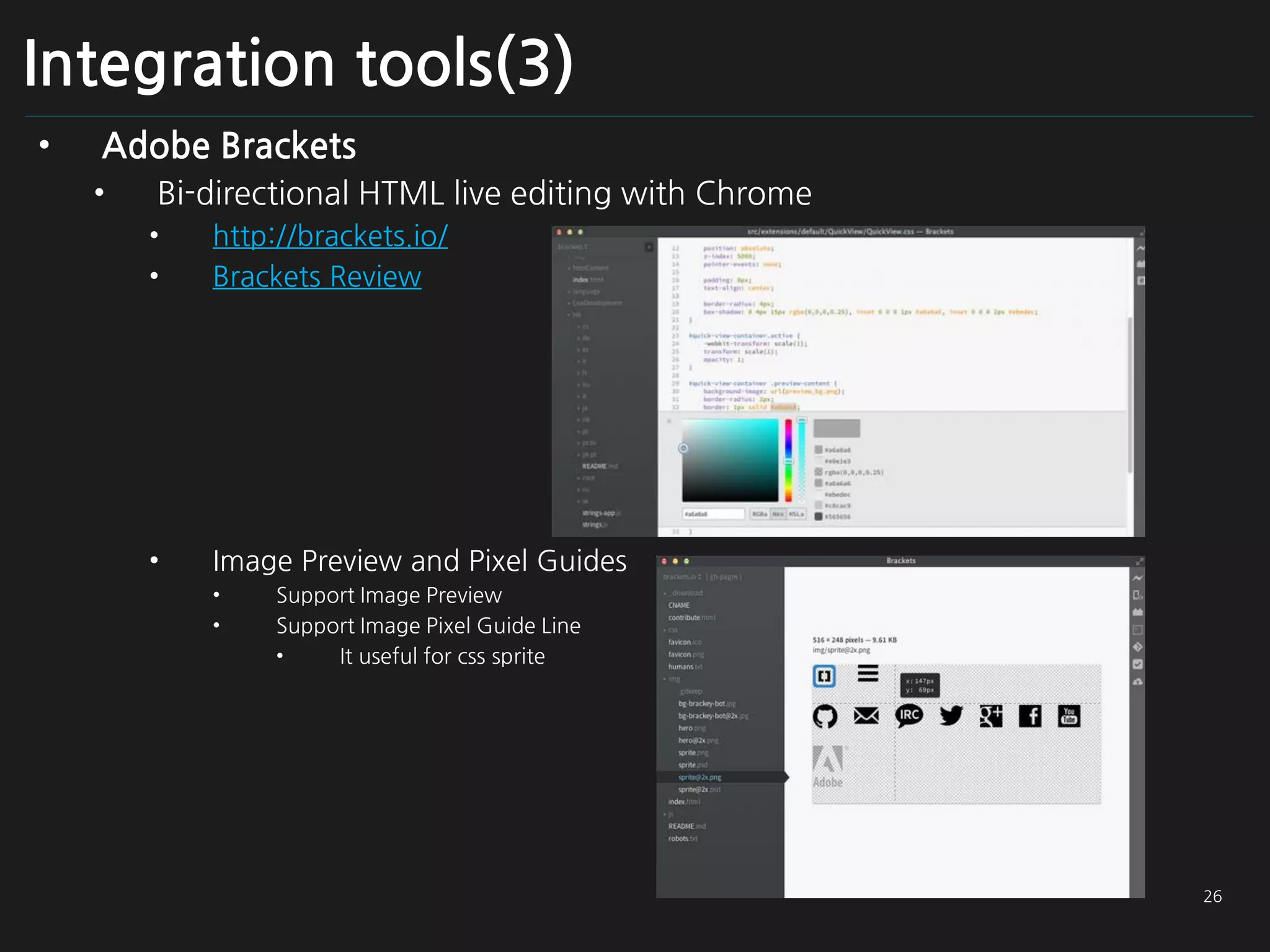Click the CSS editor vertical scrollbar

tap(1130, 395)
